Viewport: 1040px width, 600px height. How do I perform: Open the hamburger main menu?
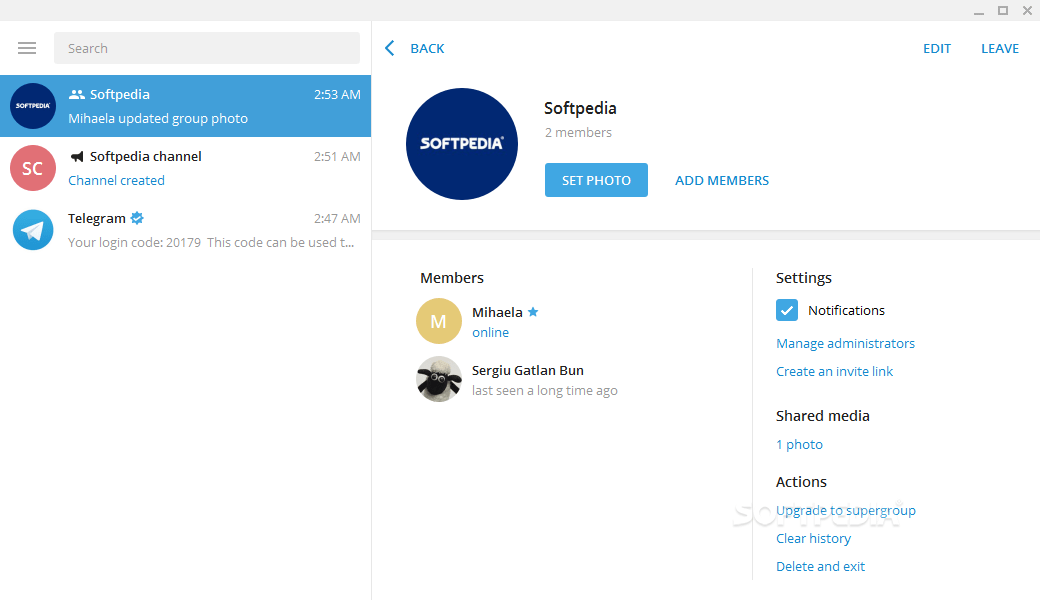(x=27, y=48)
